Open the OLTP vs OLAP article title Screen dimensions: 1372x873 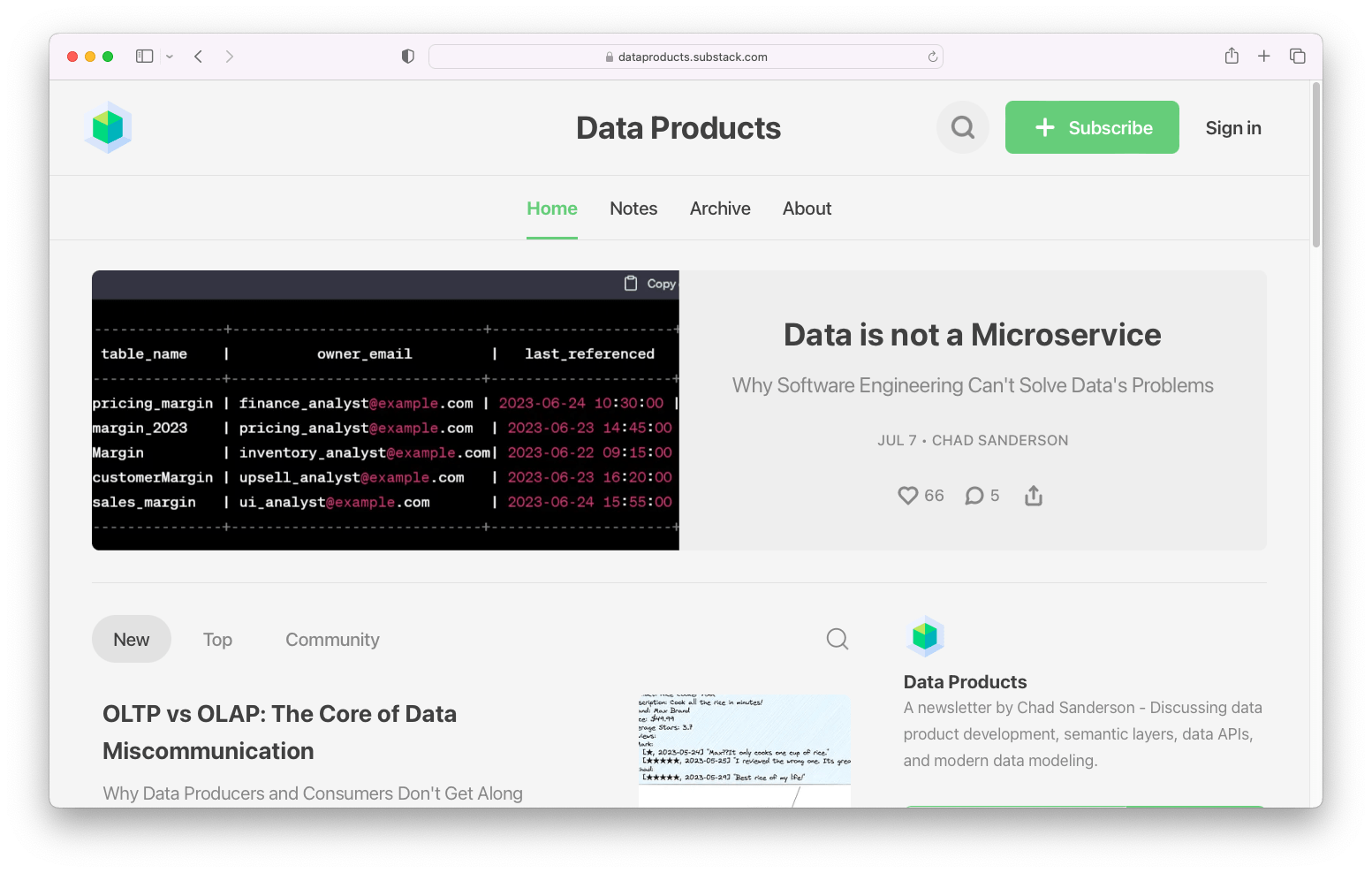[x=279, y=733]
